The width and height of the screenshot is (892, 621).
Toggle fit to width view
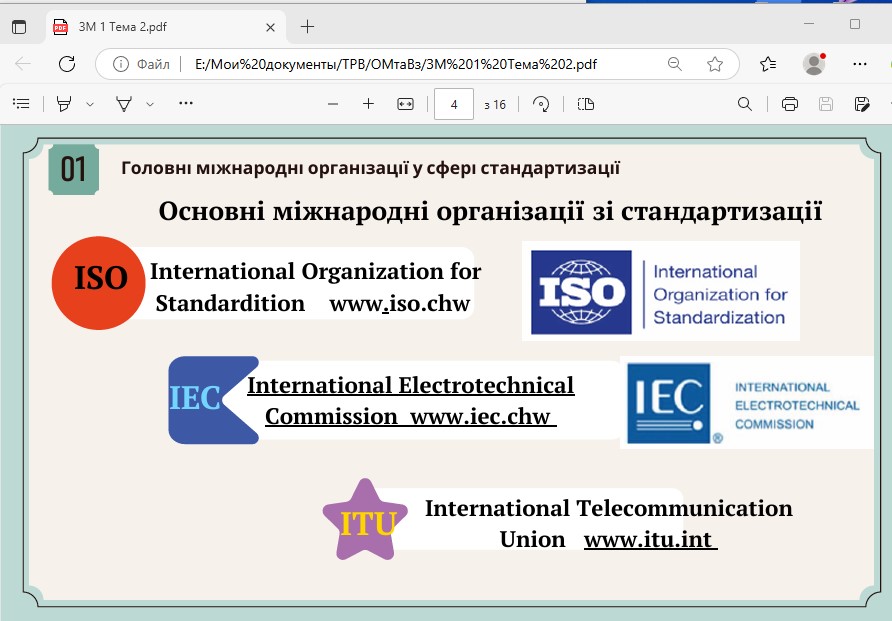click(405, 104)
